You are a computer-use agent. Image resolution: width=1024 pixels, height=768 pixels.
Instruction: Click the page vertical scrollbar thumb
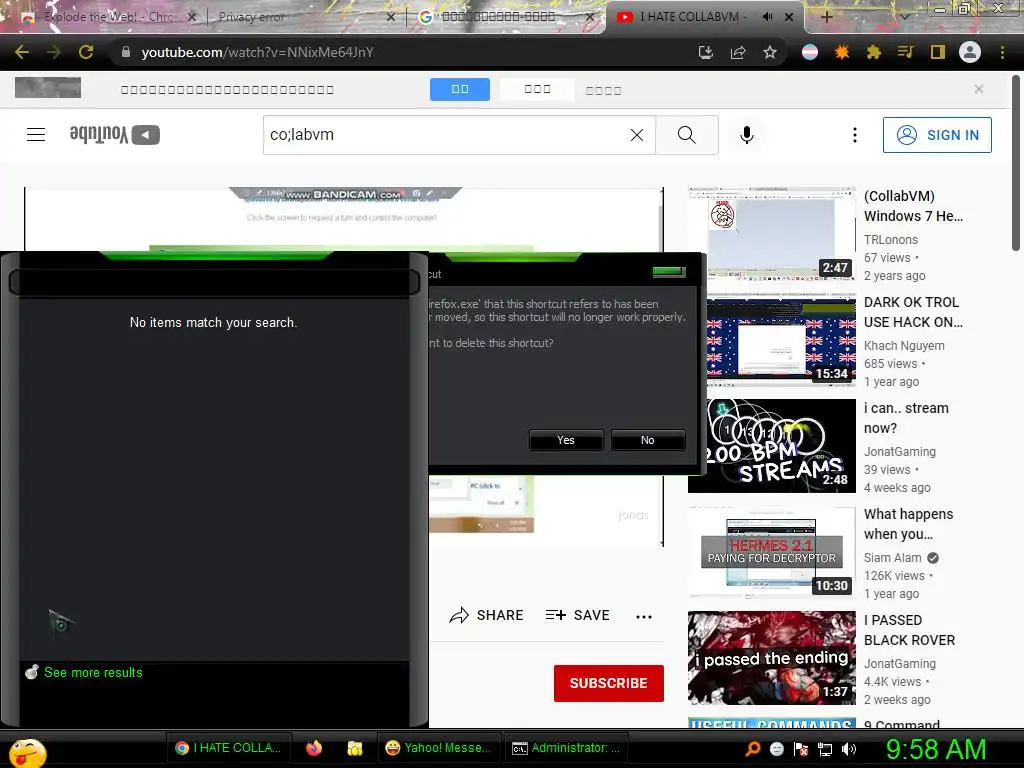coord(1016,163)
